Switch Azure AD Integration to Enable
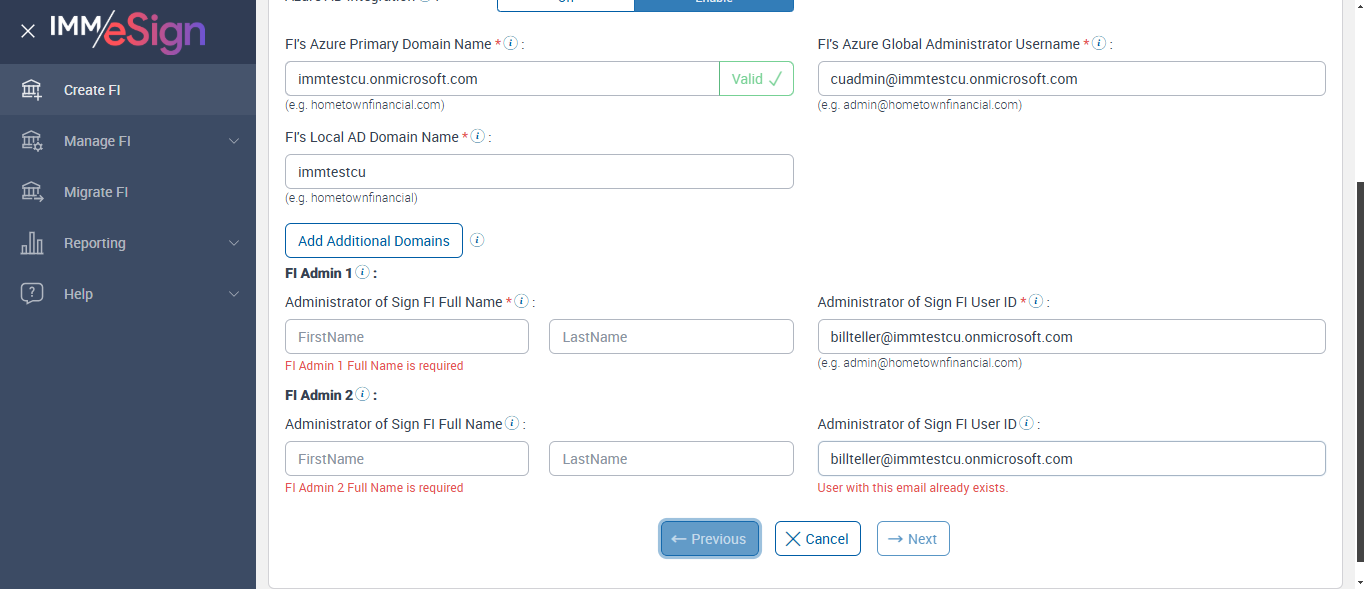This screenshot has width=1366, height=589. [x=713, y=4]
